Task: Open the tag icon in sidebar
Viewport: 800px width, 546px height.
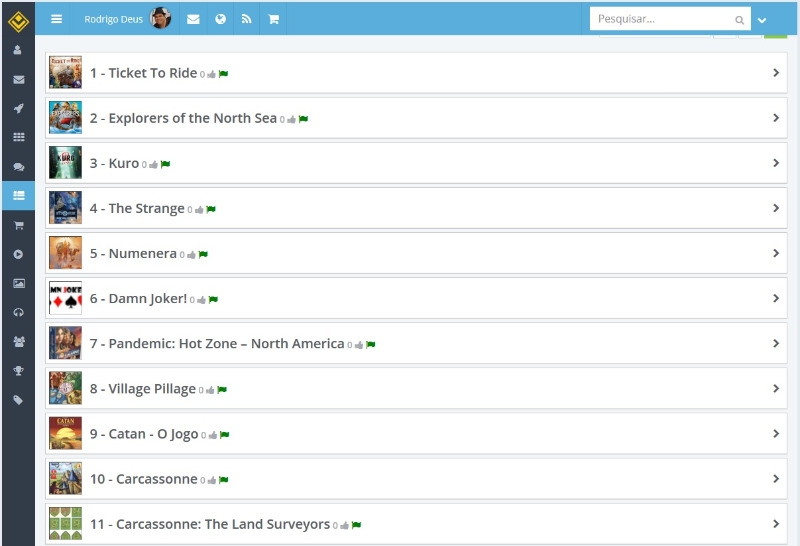Action: (x=18, y=400)
